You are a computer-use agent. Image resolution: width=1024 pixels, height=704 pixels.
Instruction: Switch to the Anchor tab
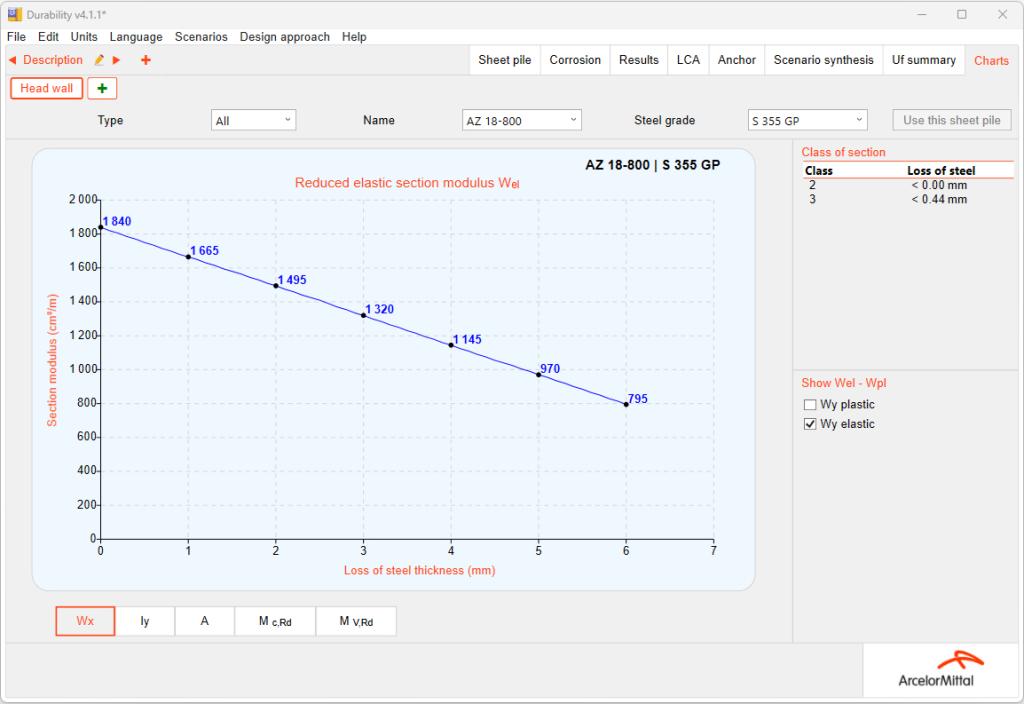pos(737,60)
